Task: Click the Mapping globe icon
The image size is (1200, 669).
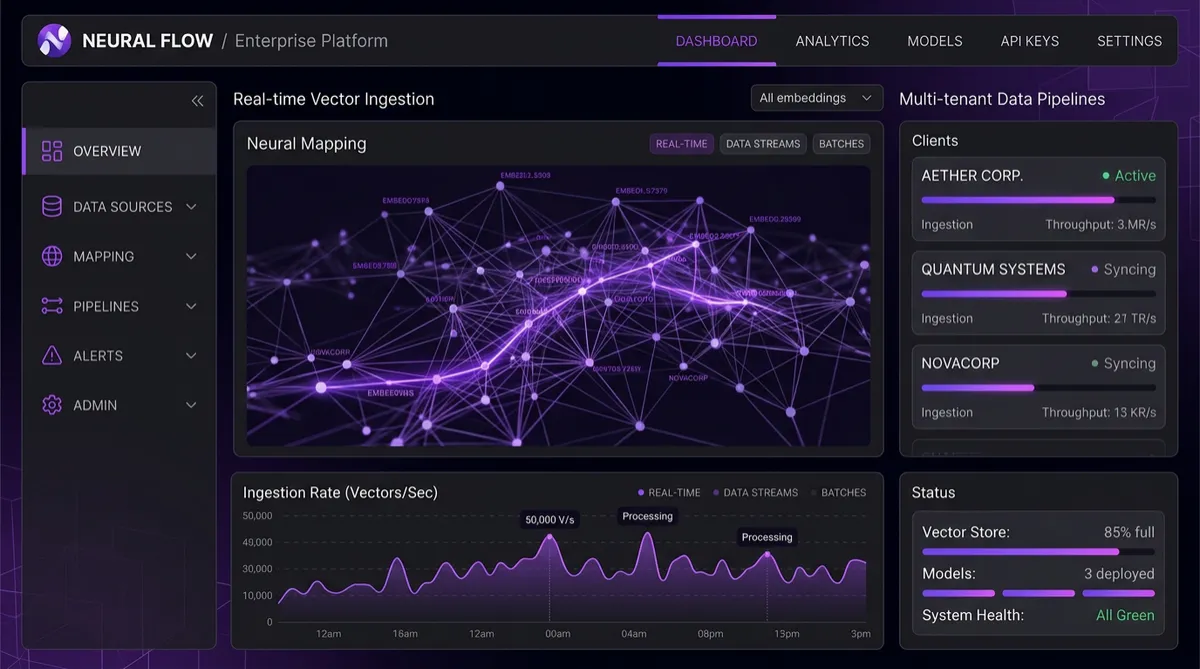Action: pyautogui.click(x=52, y=256)
